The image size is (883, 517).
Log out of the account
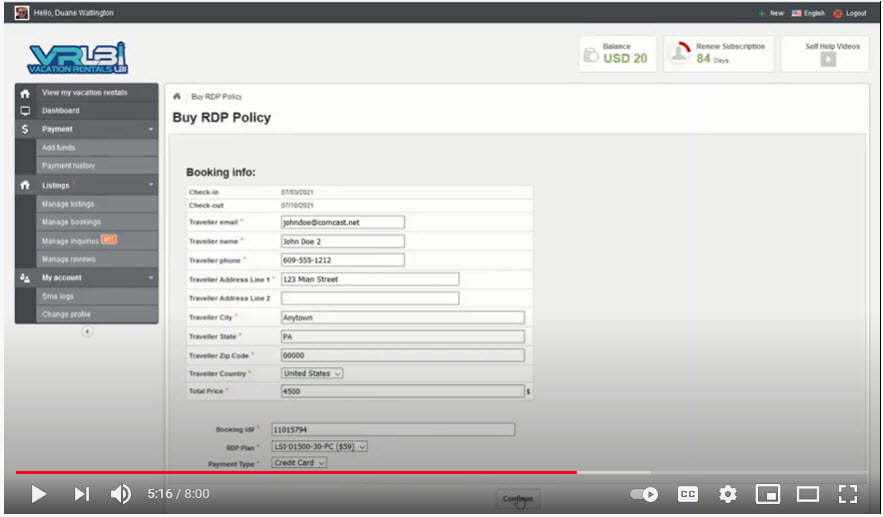pos(850,13)
